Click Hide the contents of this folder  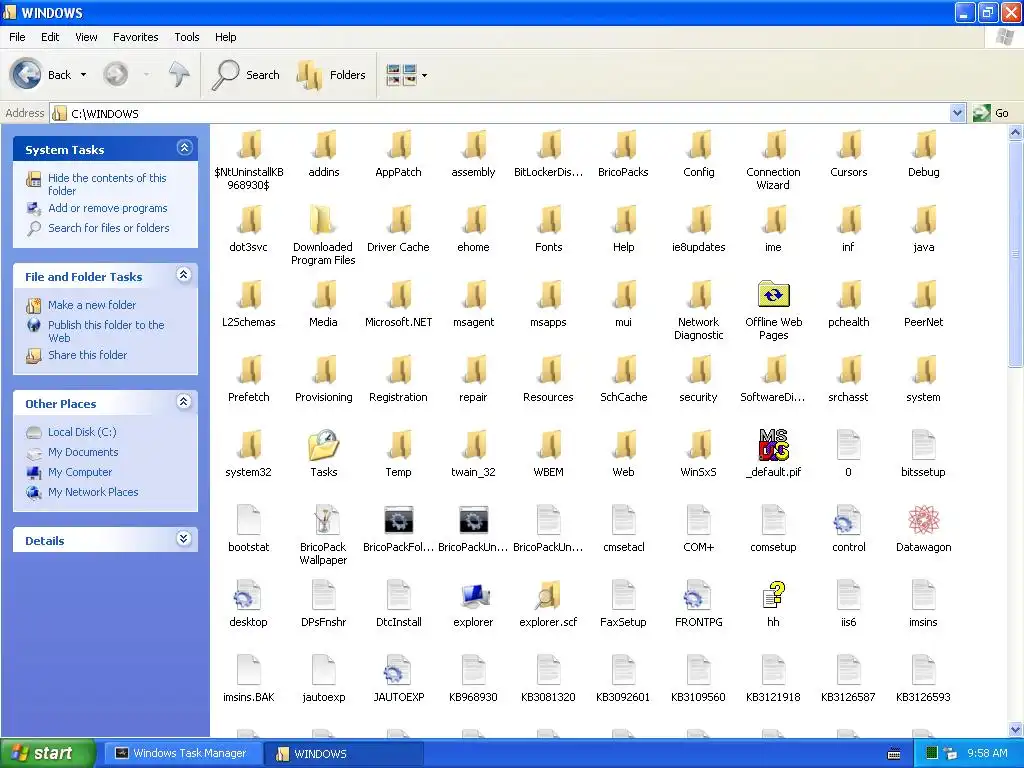(x=107, y=184)
